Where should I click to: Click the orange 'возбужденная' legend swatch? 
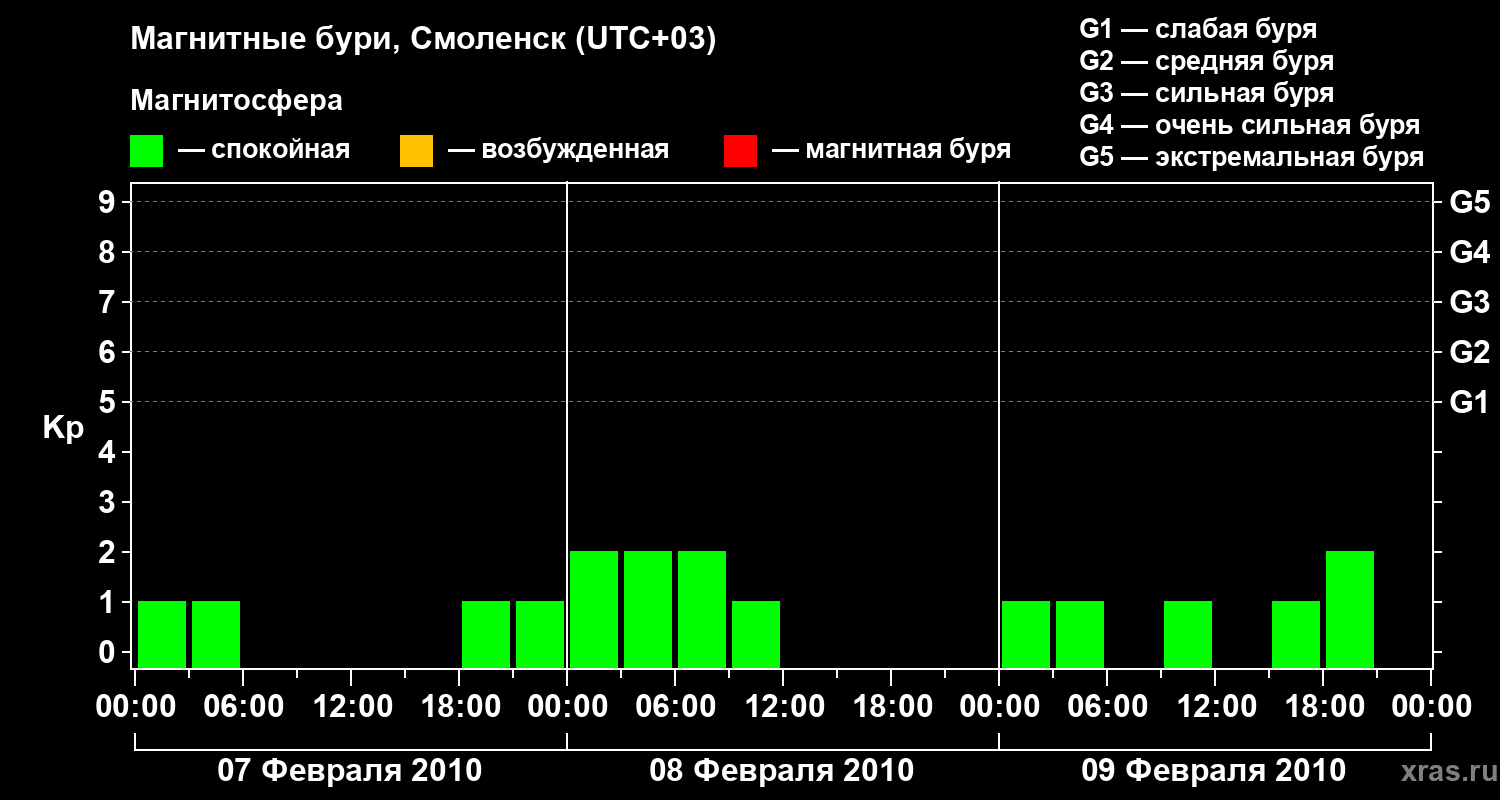point(416,151)
